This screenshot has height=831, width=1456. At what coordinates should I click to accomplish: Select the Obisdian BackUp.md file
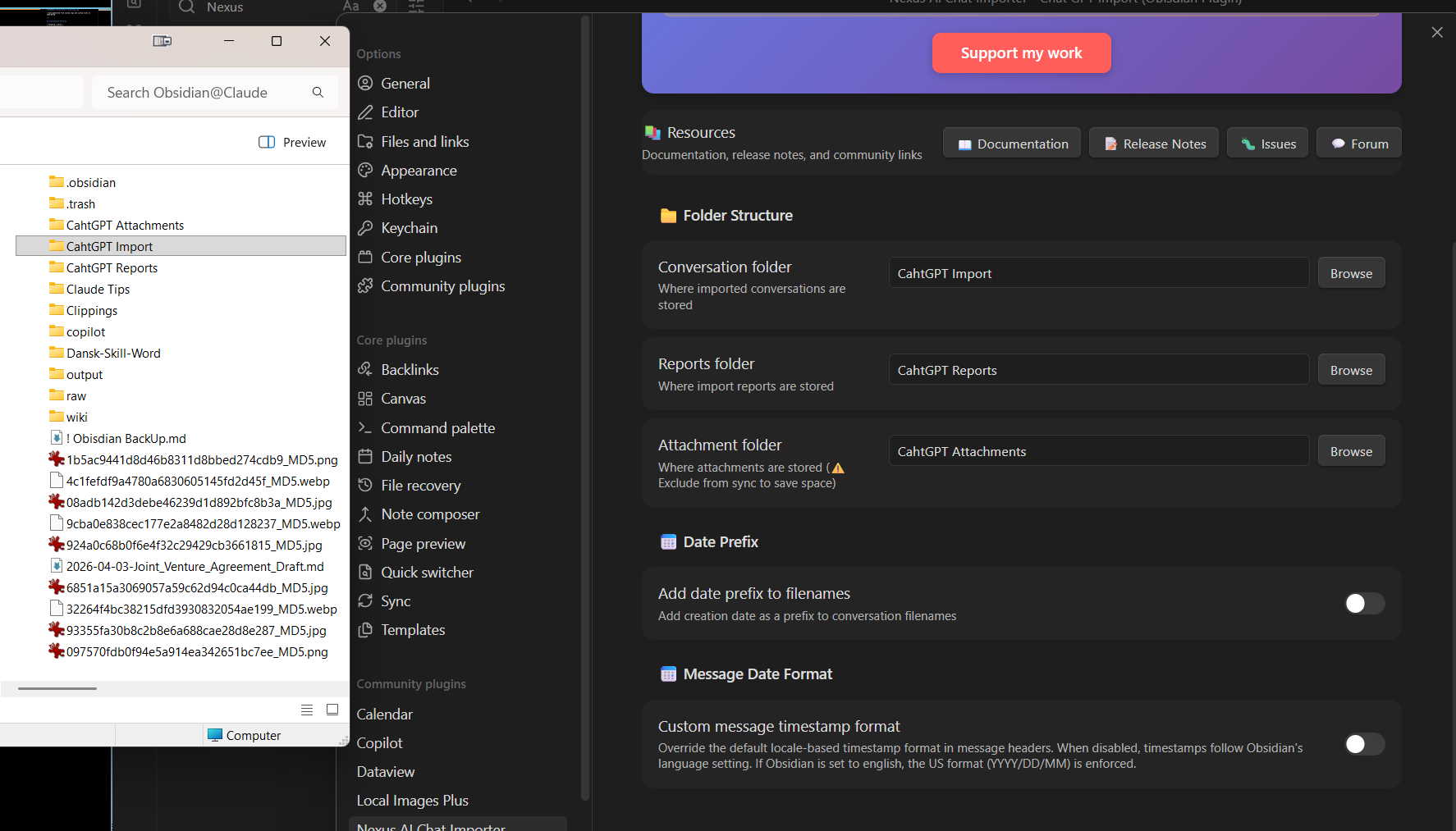[126, 439]
